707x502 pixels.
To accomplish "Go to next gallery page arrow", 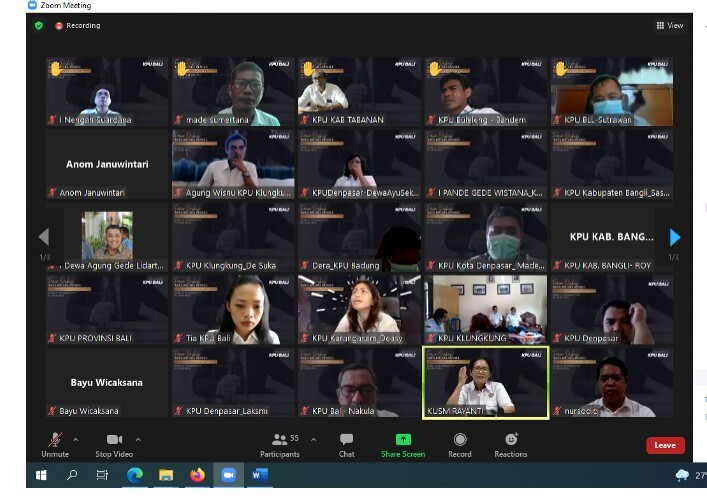I will [x=675, y=237].
